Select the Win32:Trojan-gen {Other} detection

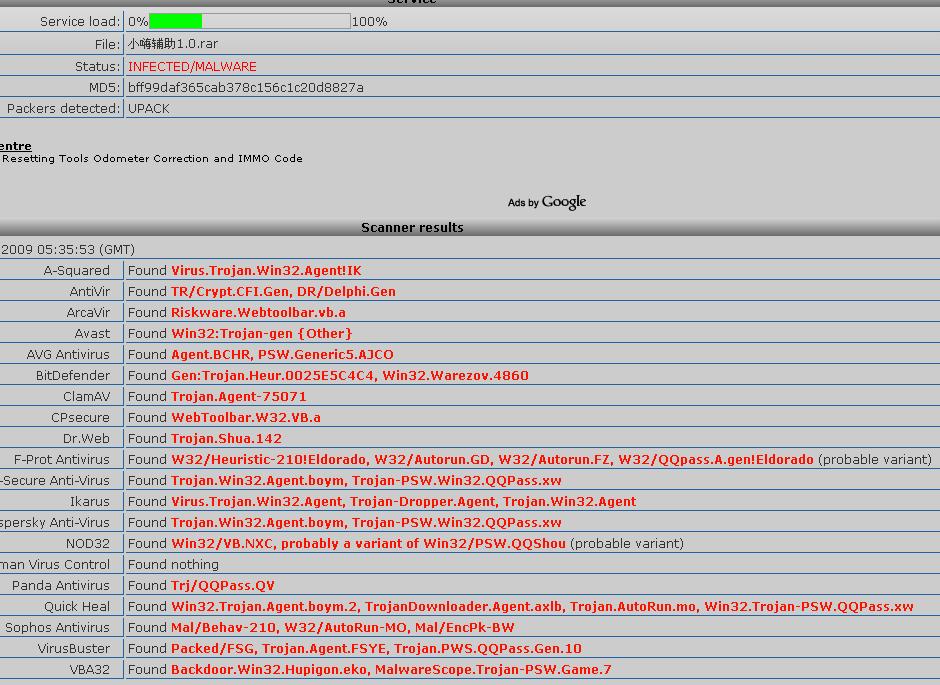[x=261, y=333]
